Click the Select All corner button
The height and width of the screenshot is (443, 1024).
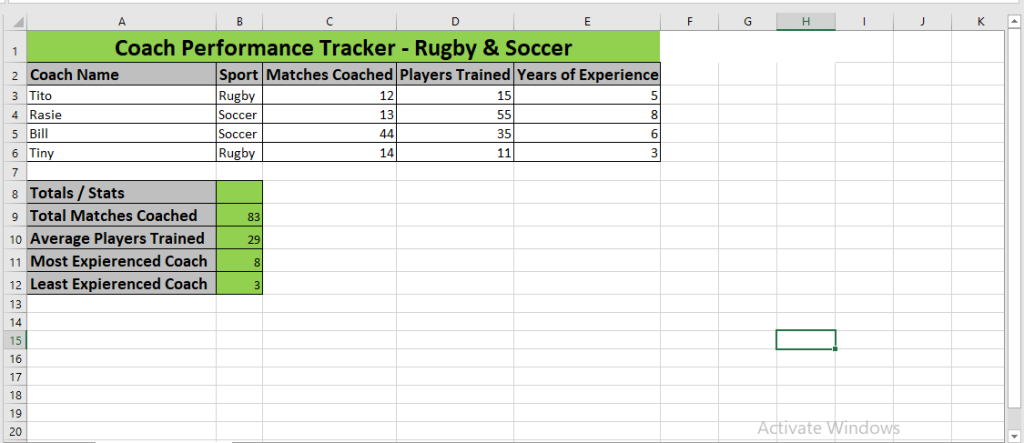click(13, 21)
